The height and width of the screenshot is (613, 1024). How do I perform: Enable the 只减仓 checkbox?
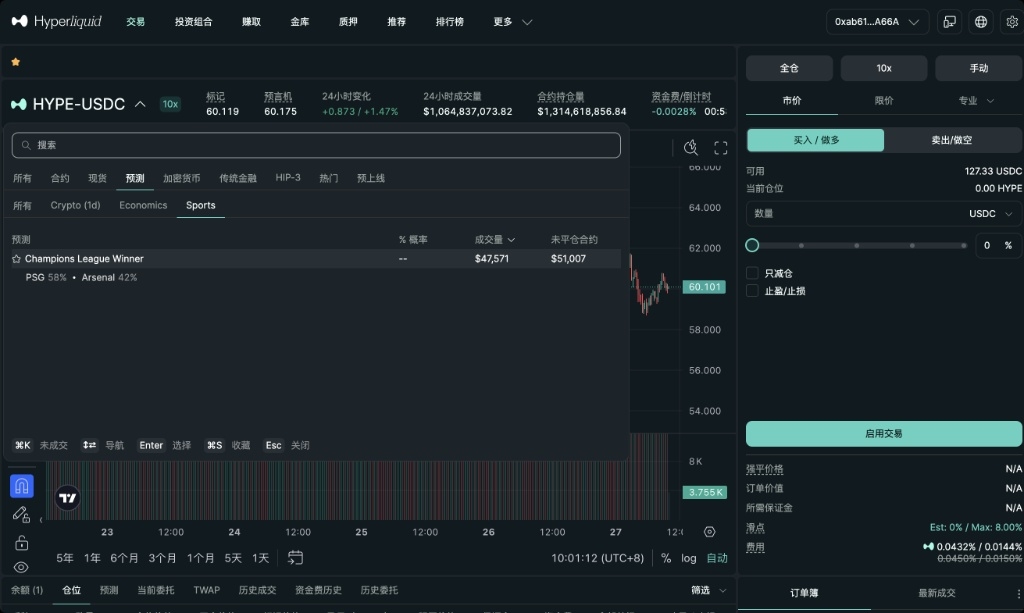(x=752, y=273)
